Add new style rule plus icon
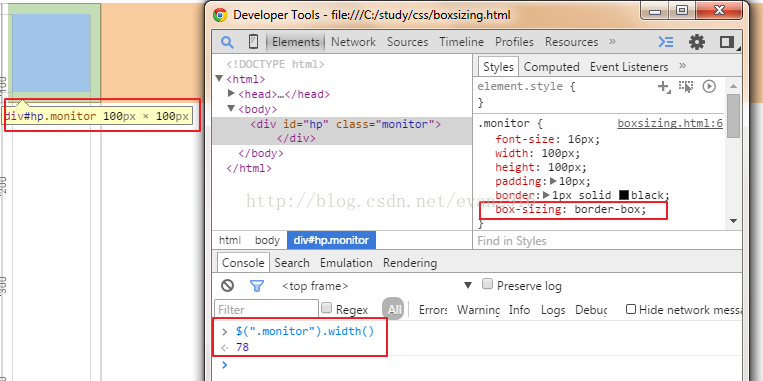The height and width of the screenshot is (381, 763). click(663, 87)
